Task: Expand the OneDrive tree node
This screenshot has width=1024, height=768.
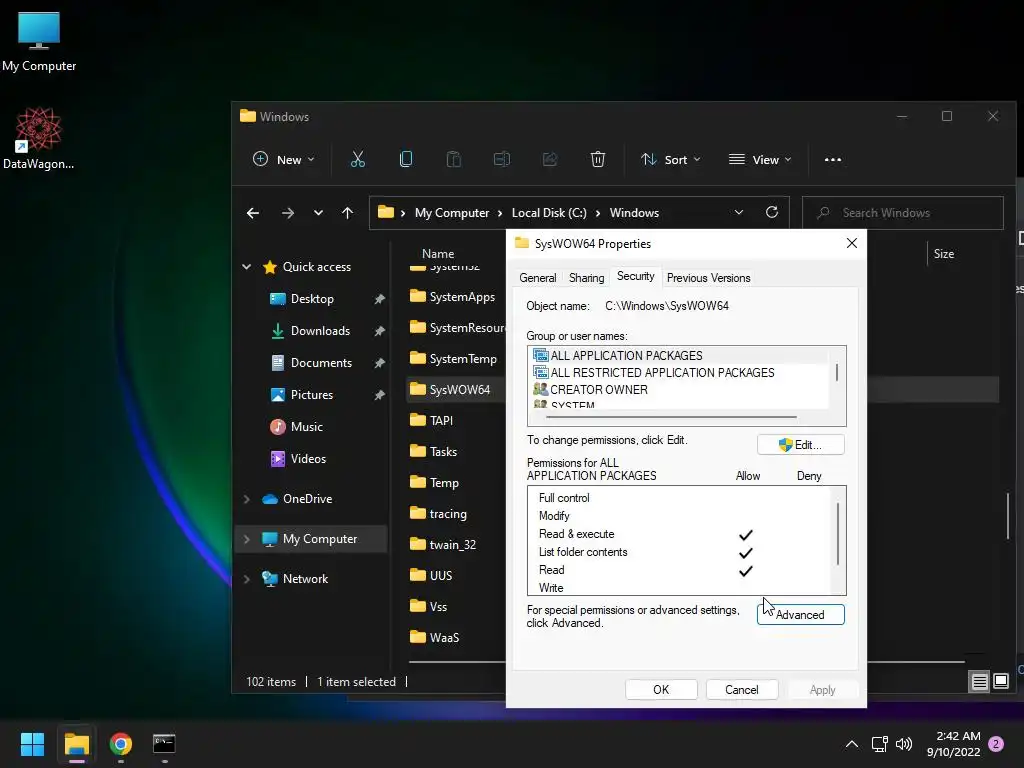Action: 246,499
